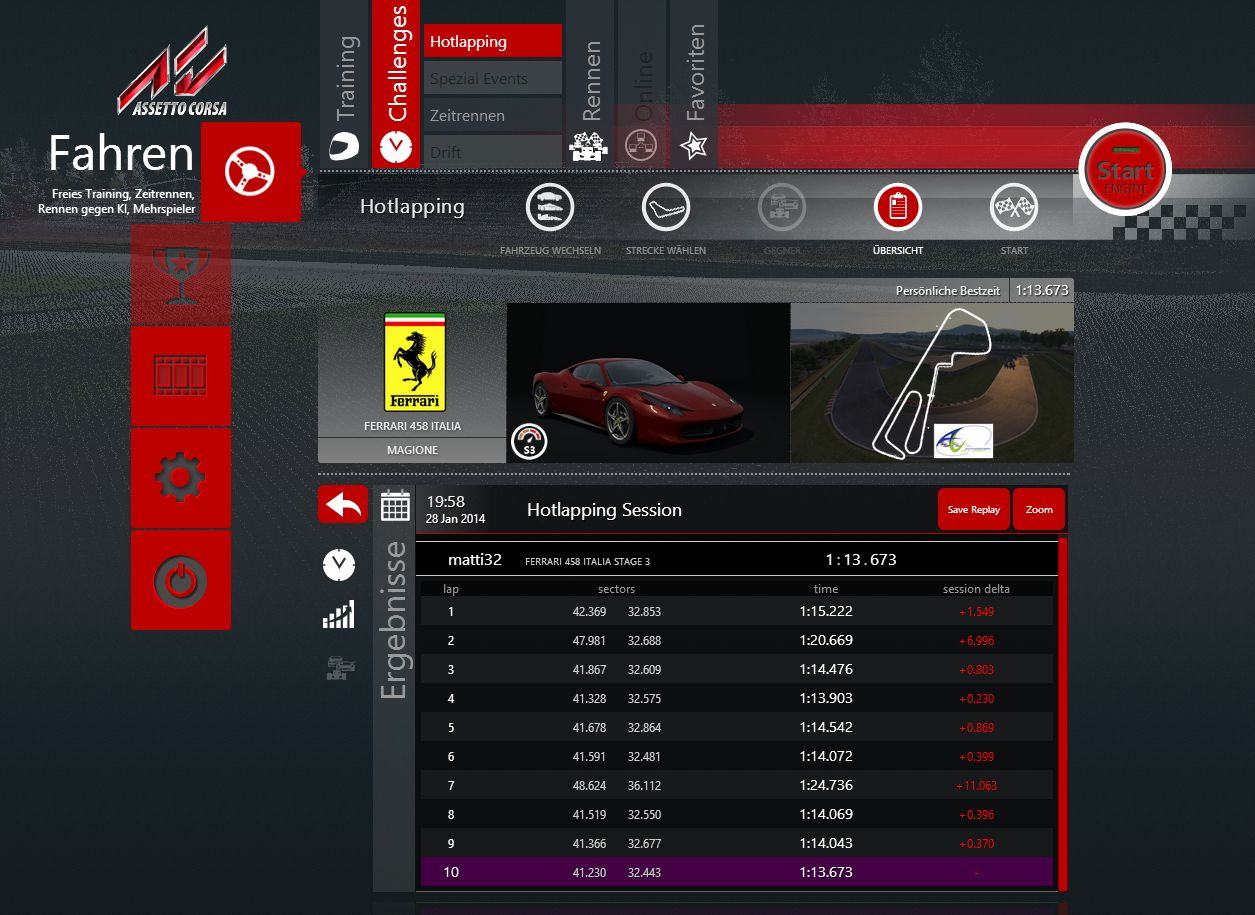Open the film strip replay tile

point(181,376)
